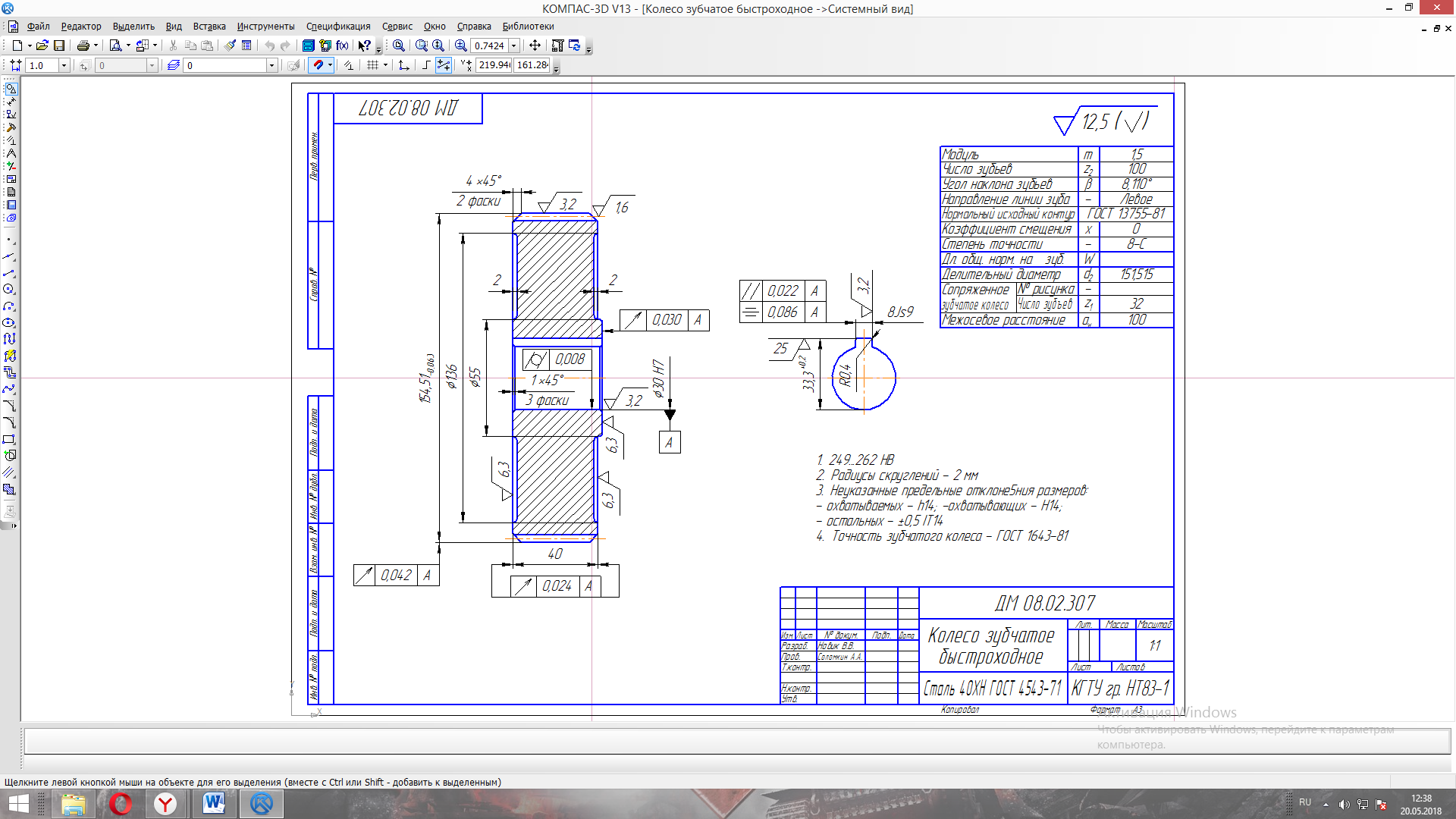
Task: Click the X coordinate field 219.94
Action: click(494, 65)
